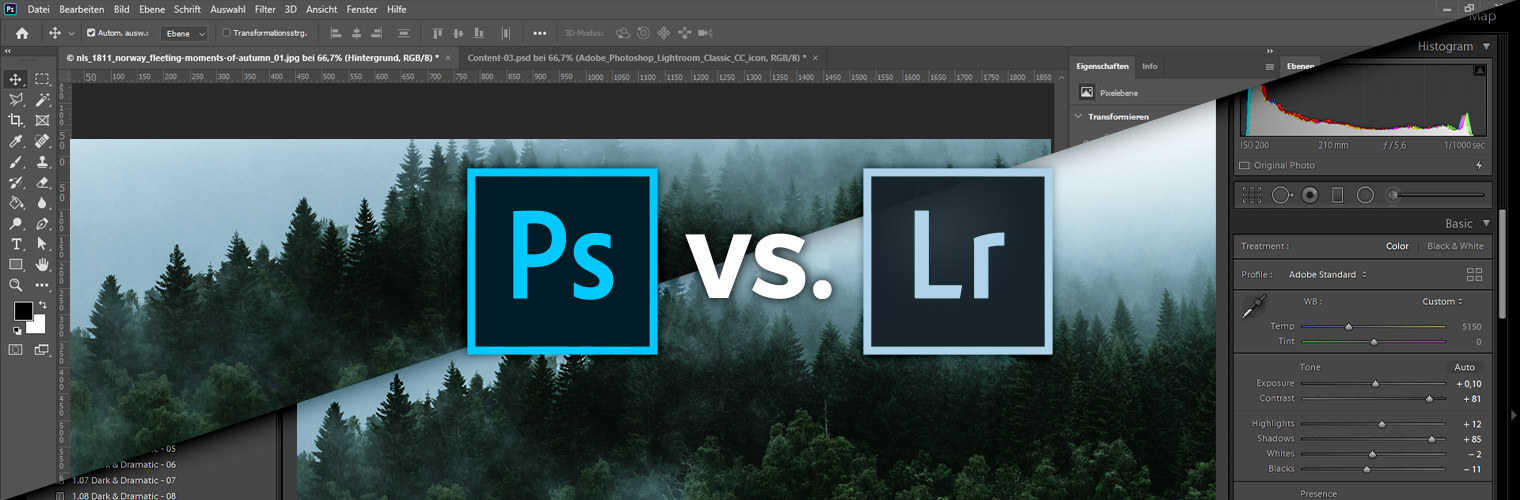Select the Blur droplet tool
The image size is (1520, 500).
(x=43, y=203)
